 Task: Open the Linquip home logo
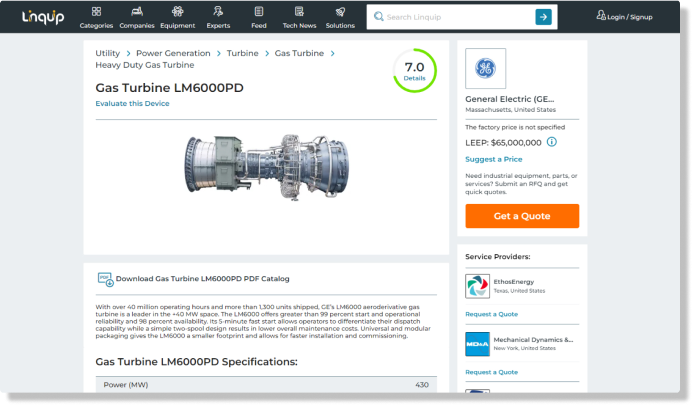tap(43, 17)
